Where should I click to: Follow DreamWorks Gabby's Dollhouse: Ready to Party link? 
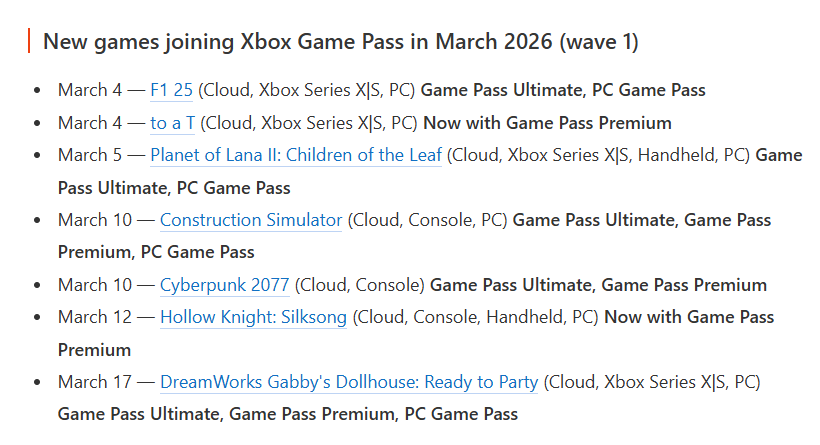point(349,382)
